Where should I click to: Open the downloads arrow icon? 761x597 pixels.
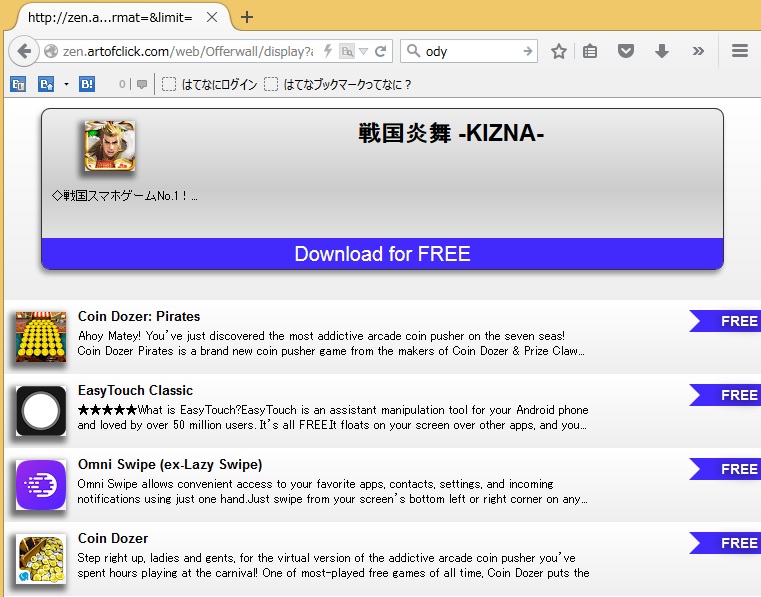tap(662, 51)
